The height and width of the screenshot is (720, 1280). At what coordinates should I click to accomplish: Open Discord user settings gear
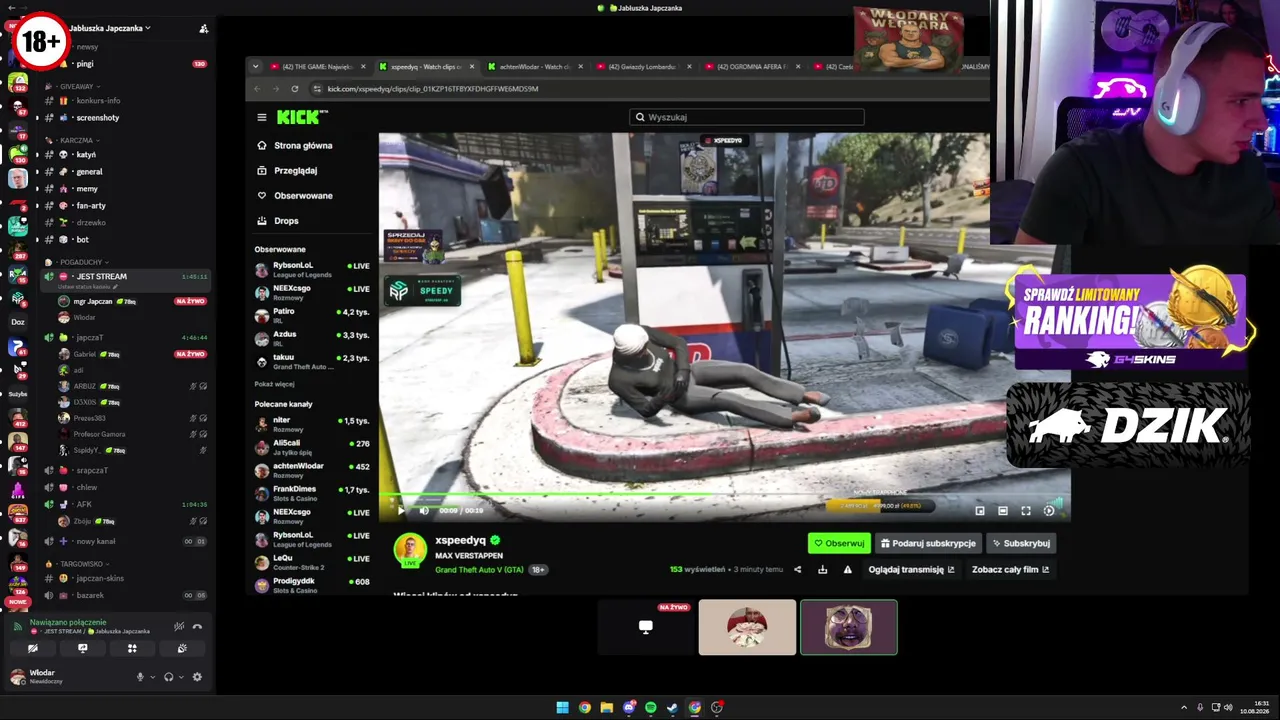coord(197,677)
